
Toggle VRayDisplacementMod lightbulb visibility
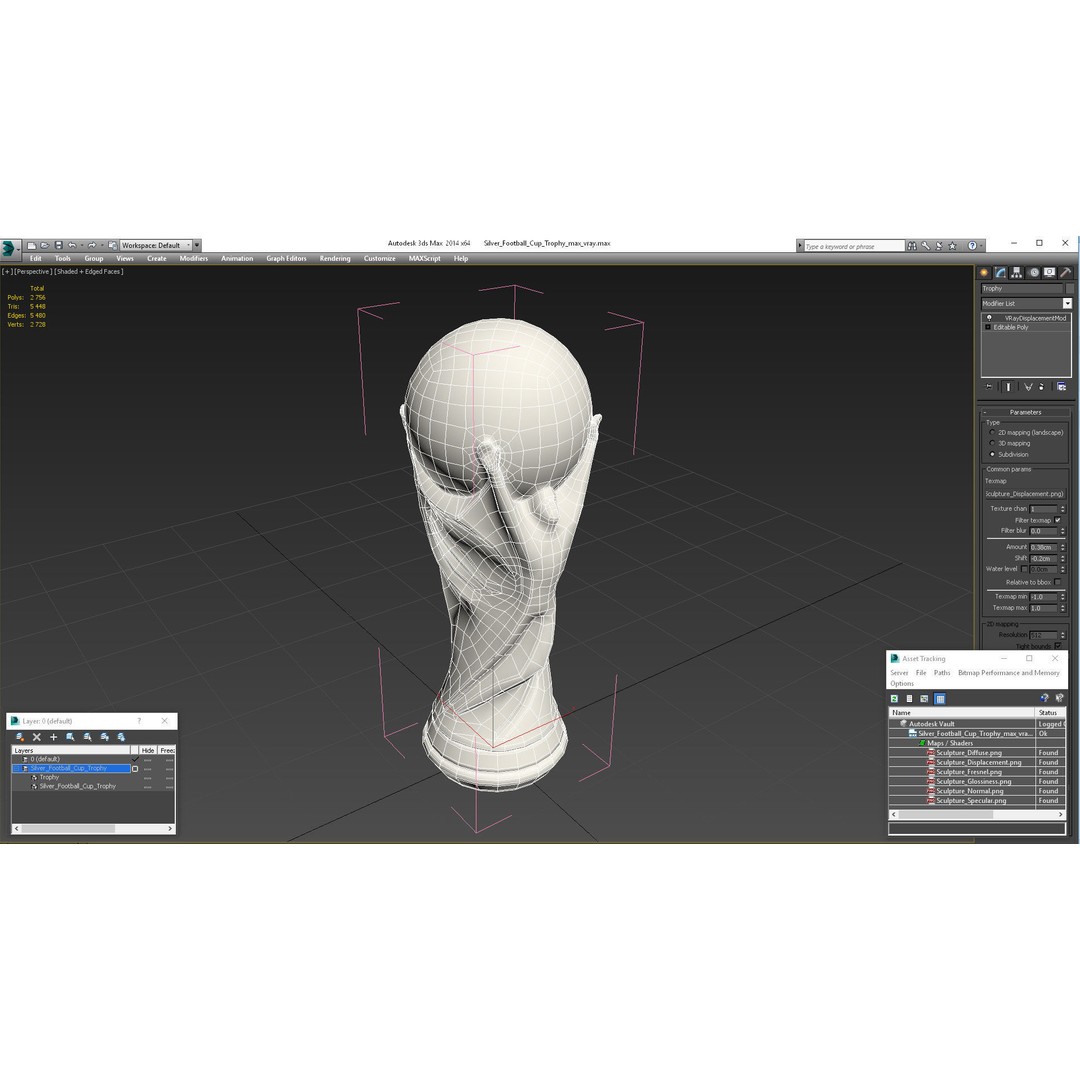(989, 318)
